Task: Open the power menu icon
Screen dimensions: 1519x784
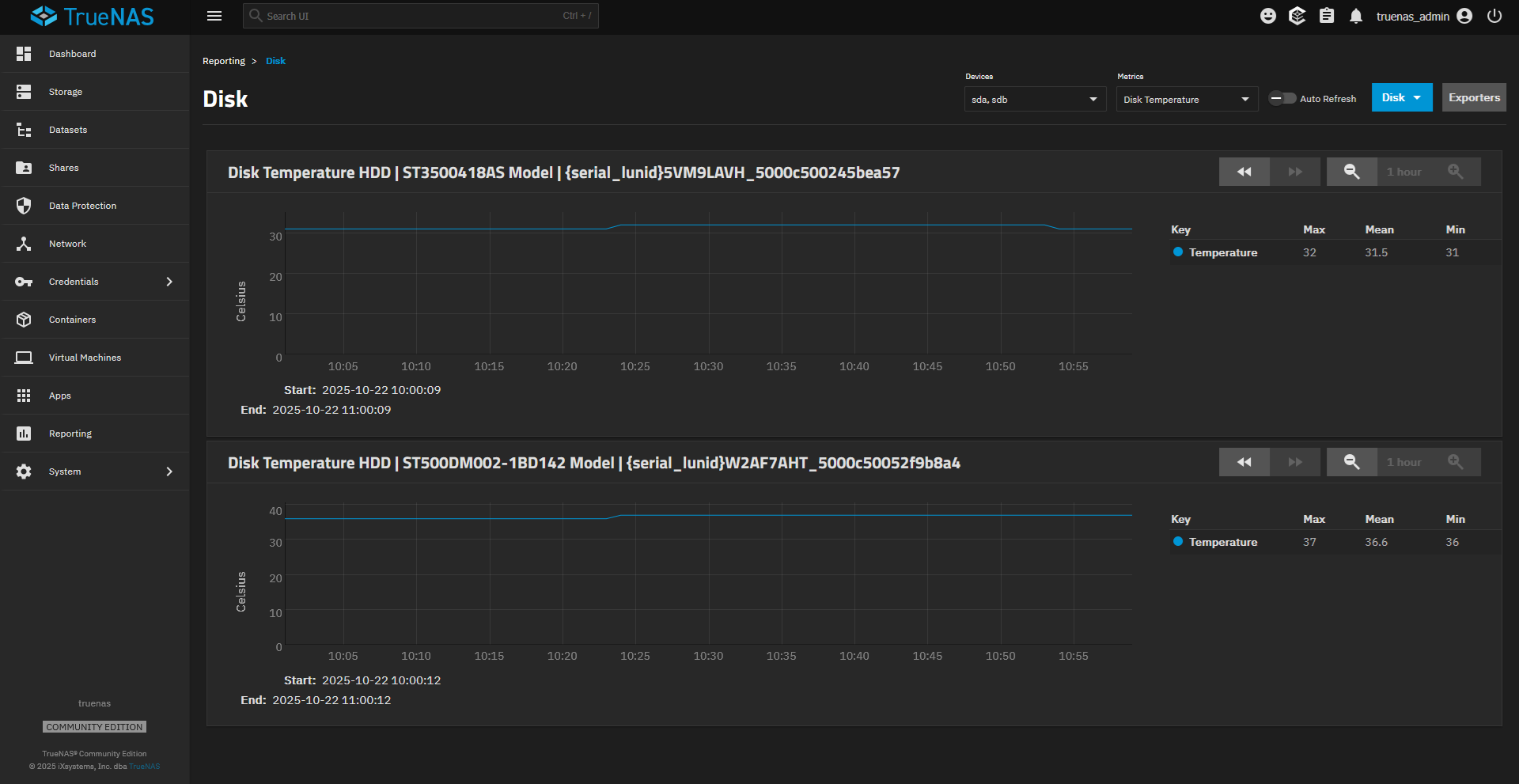Action: [x=1494, y=17]
